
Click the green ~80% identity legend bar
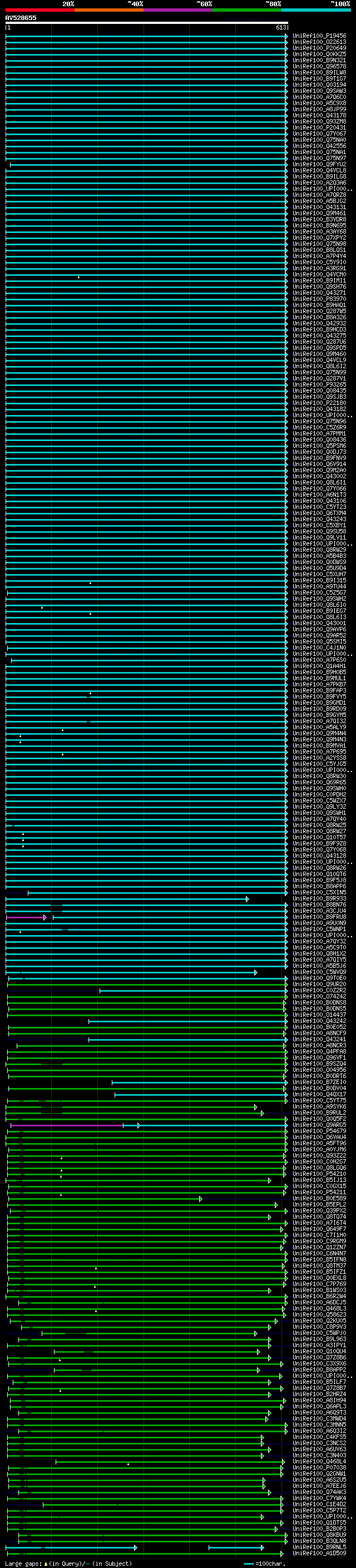pyautogui.click(x=247, y=11)
